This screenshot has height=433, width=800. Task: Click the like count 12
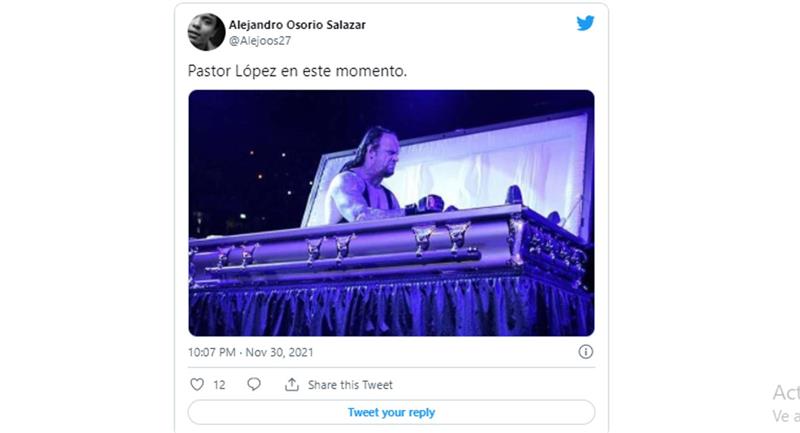[x=219, y=385]
